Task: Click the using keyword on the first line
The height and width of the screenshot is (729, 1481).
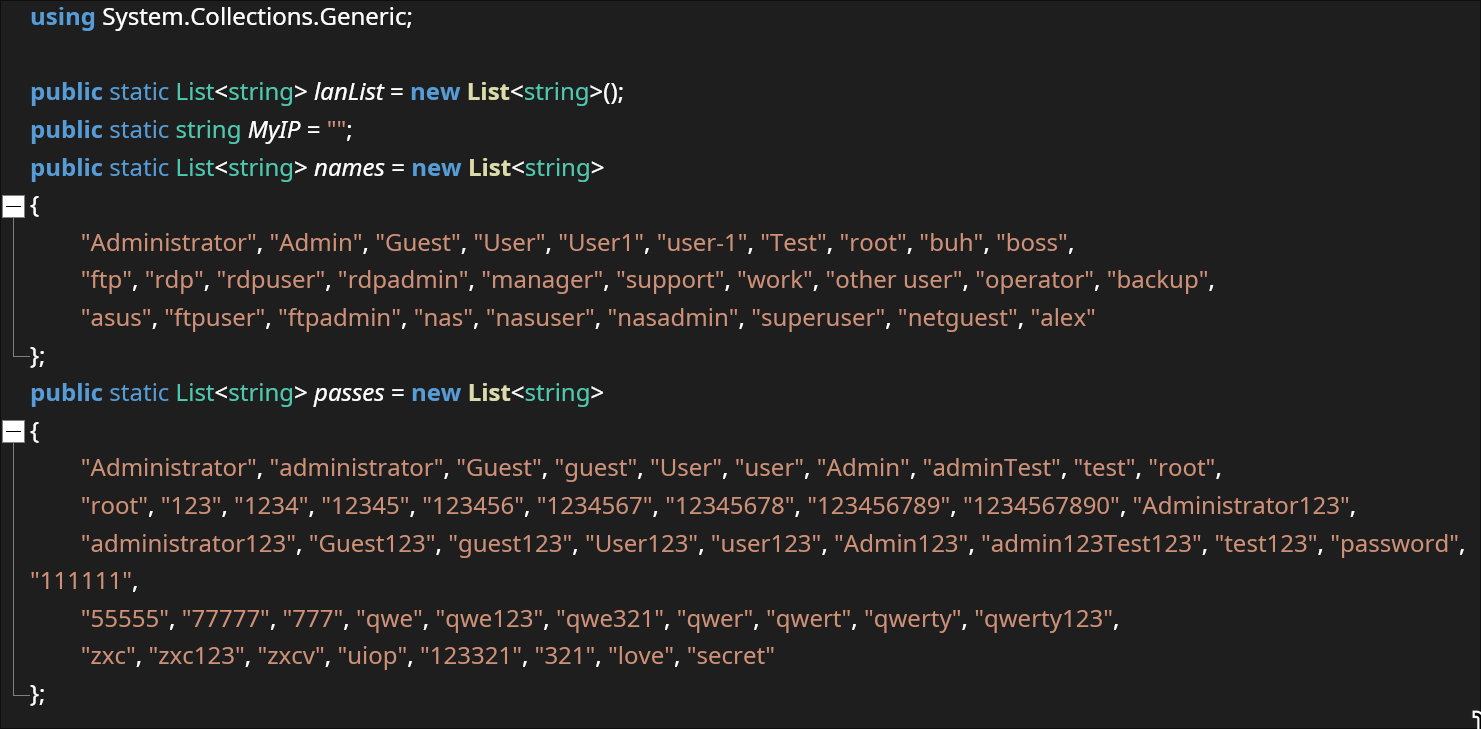Action: (62, 18)
